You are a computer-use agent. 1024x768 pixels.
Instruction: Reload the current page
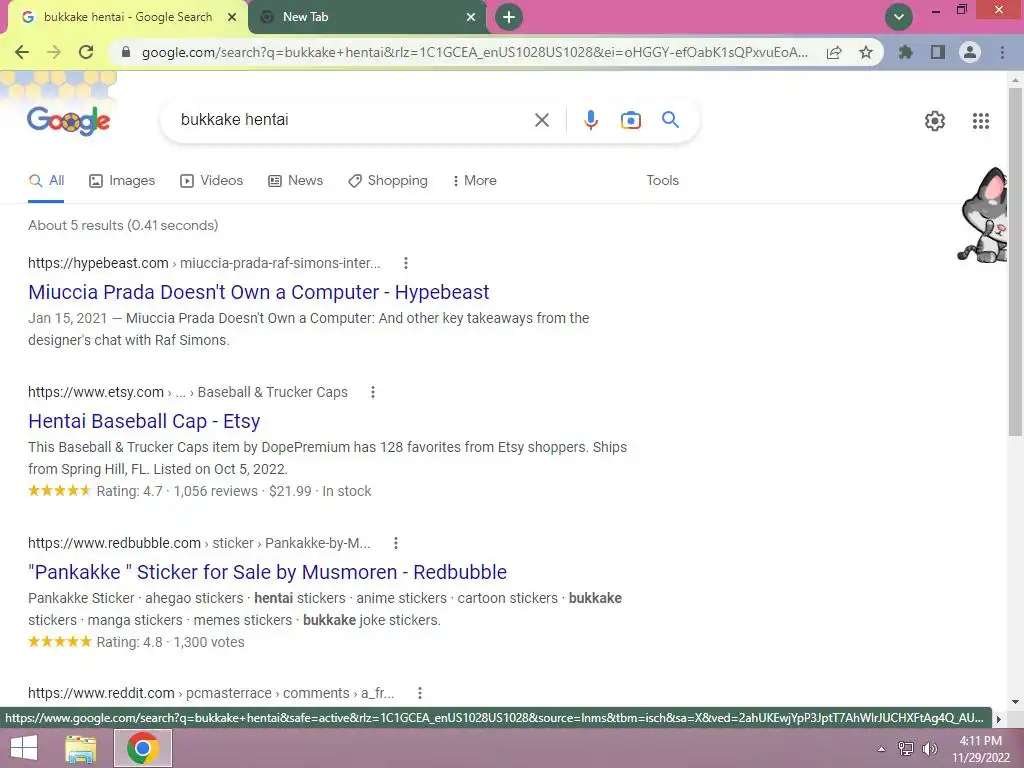pyautogui.click(x=86, y=52)
